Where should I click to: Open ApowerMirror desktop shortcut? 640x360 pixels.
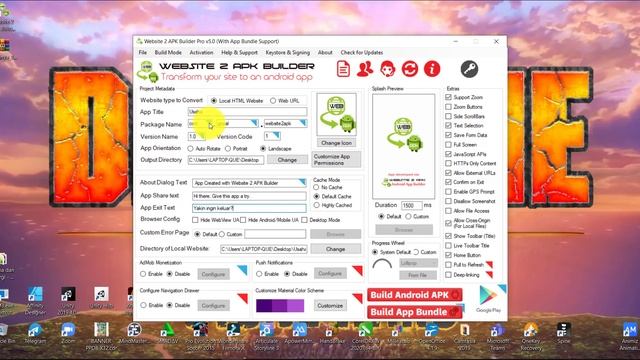[299, 334]
